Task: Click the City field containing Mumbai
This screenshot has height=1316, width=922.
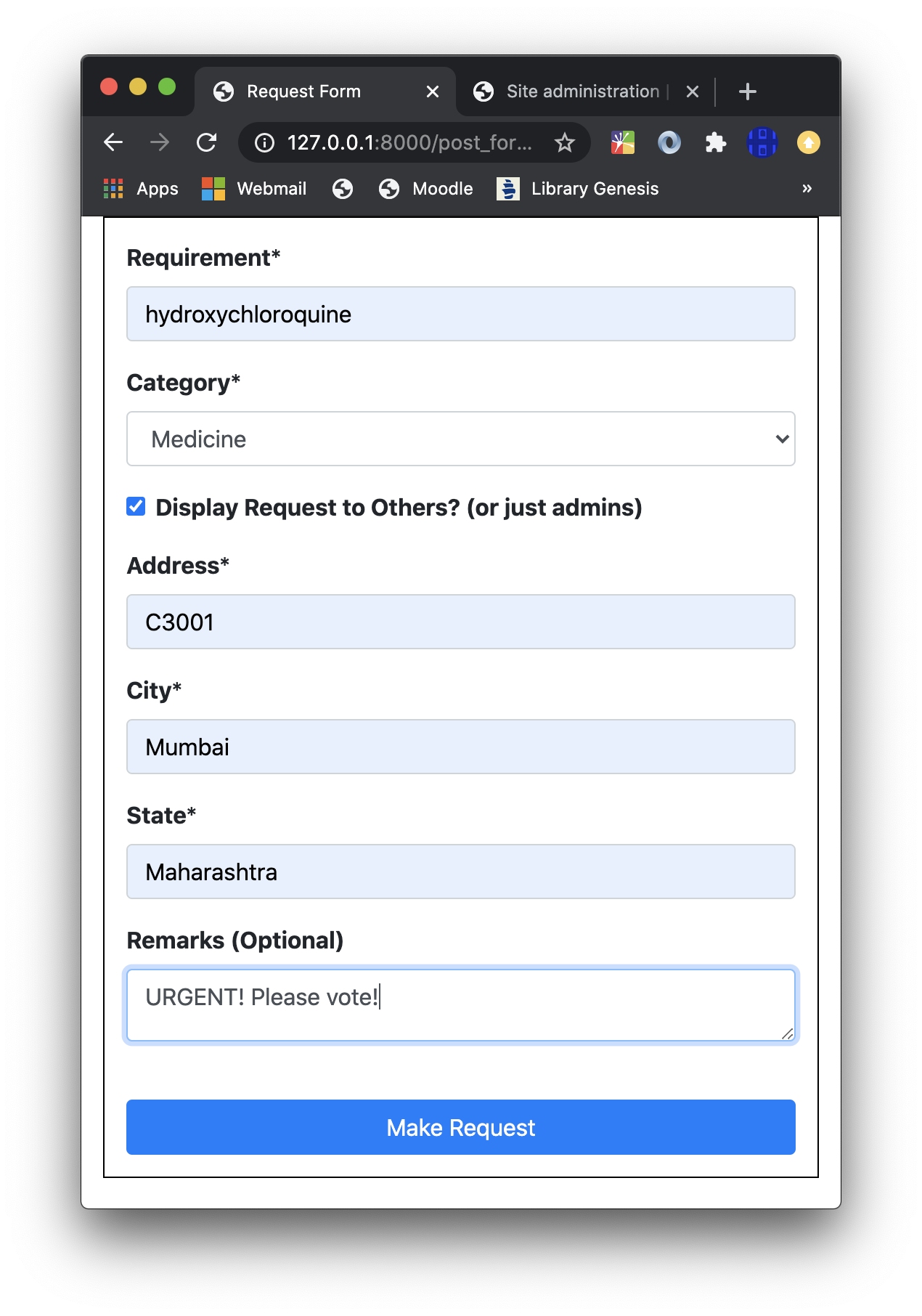Action: tap(461, 747)
